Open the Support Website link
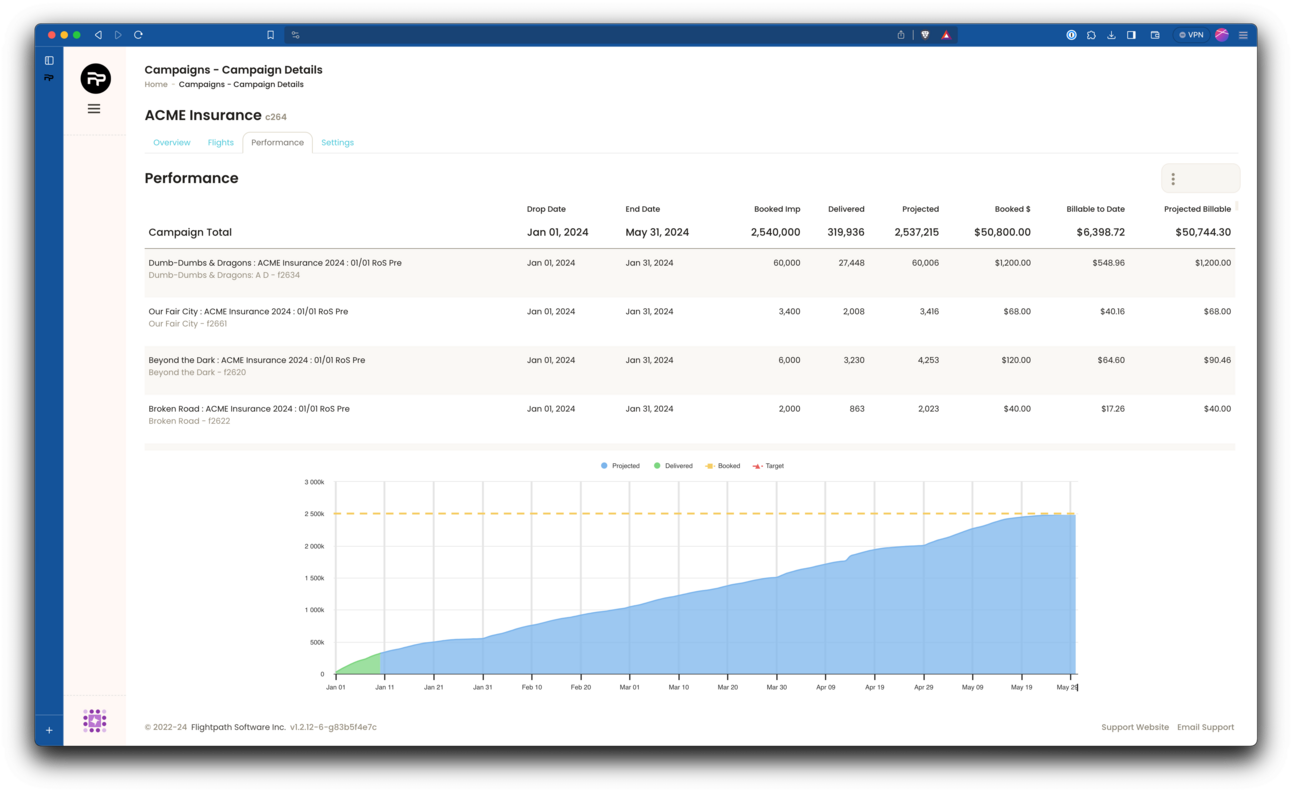This screenshot has width=1292, height=792. point(1135,727)
